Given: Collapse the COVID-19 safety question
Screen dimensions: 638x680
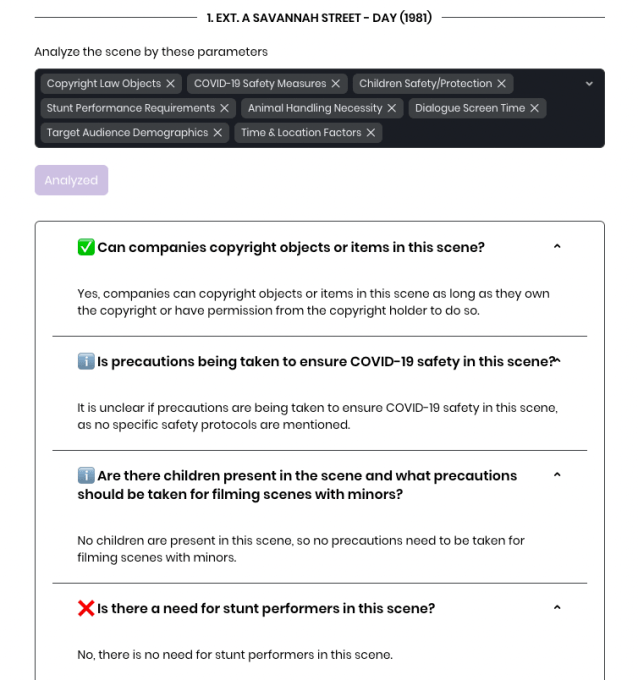Looking at the screenshot, I should 557,361.
